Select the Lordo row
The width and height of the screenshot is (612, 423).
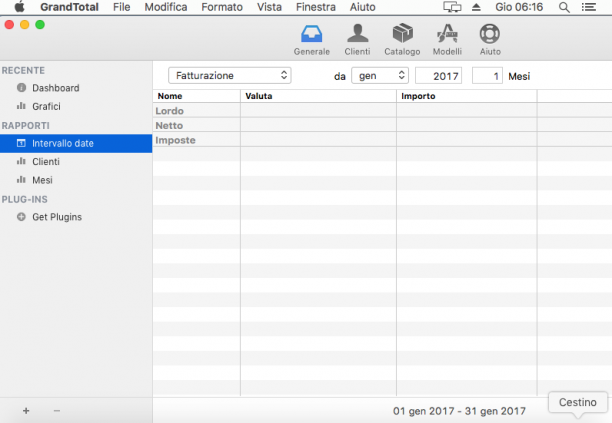tap(382, 111)
